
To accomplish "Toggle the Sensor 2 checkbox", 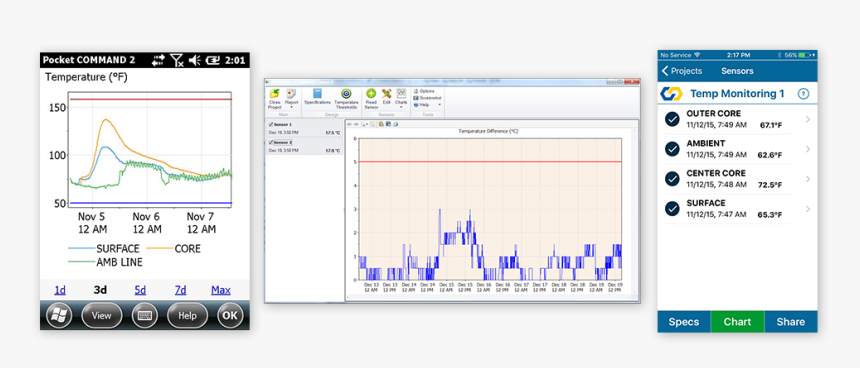I will point(271,142).
